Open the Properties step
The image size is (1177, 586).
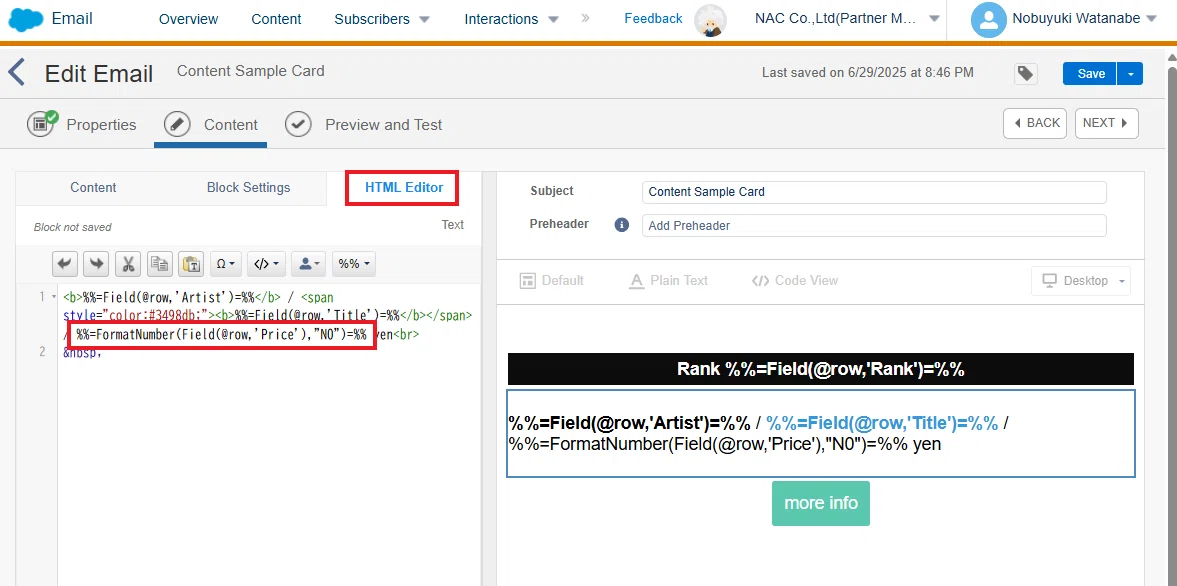pyautogui.click(x=82, y=125)
